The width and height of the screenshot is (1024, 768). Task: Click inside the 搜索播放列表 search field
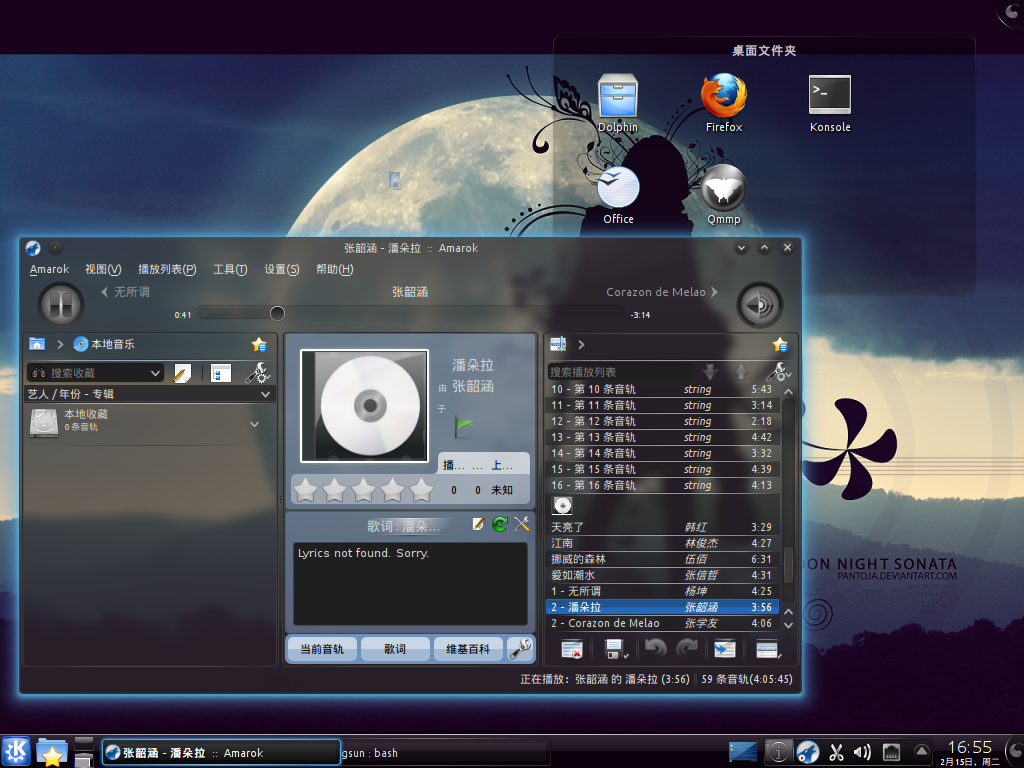(x=620, y=372)
